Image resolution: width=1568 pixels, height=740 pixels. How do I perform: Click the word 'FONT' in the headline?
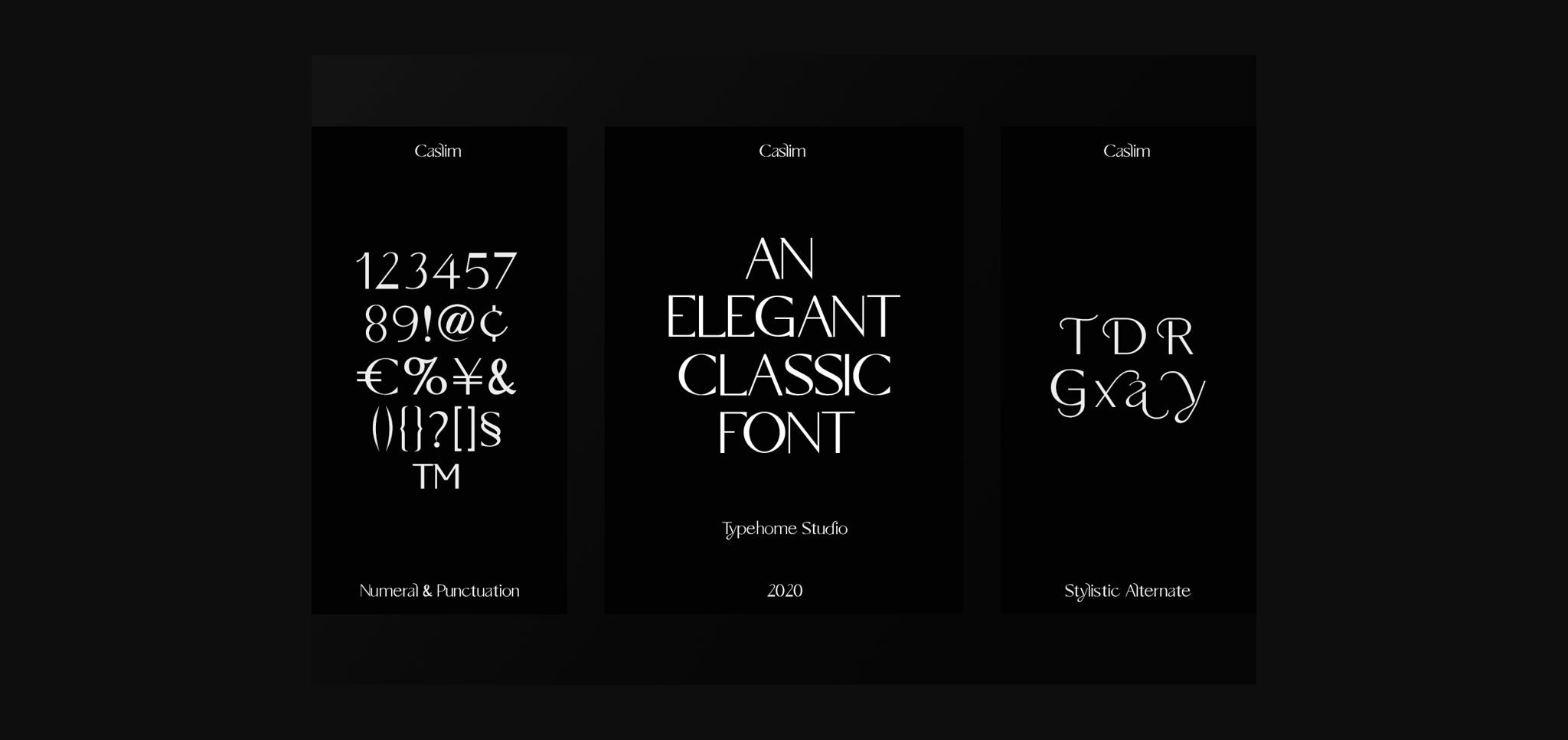(x=786, y=432)
